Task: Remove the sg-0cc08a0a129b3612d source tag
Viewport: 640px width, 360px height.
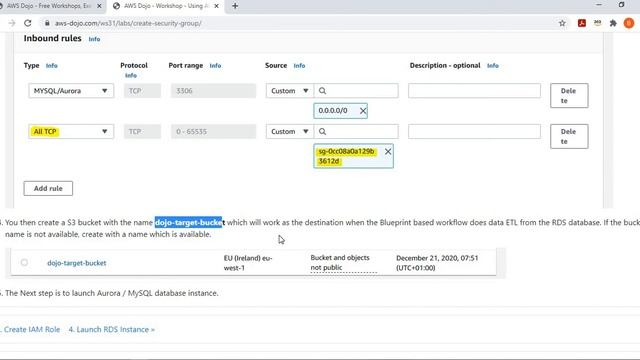Action: [x=388, y=151]
